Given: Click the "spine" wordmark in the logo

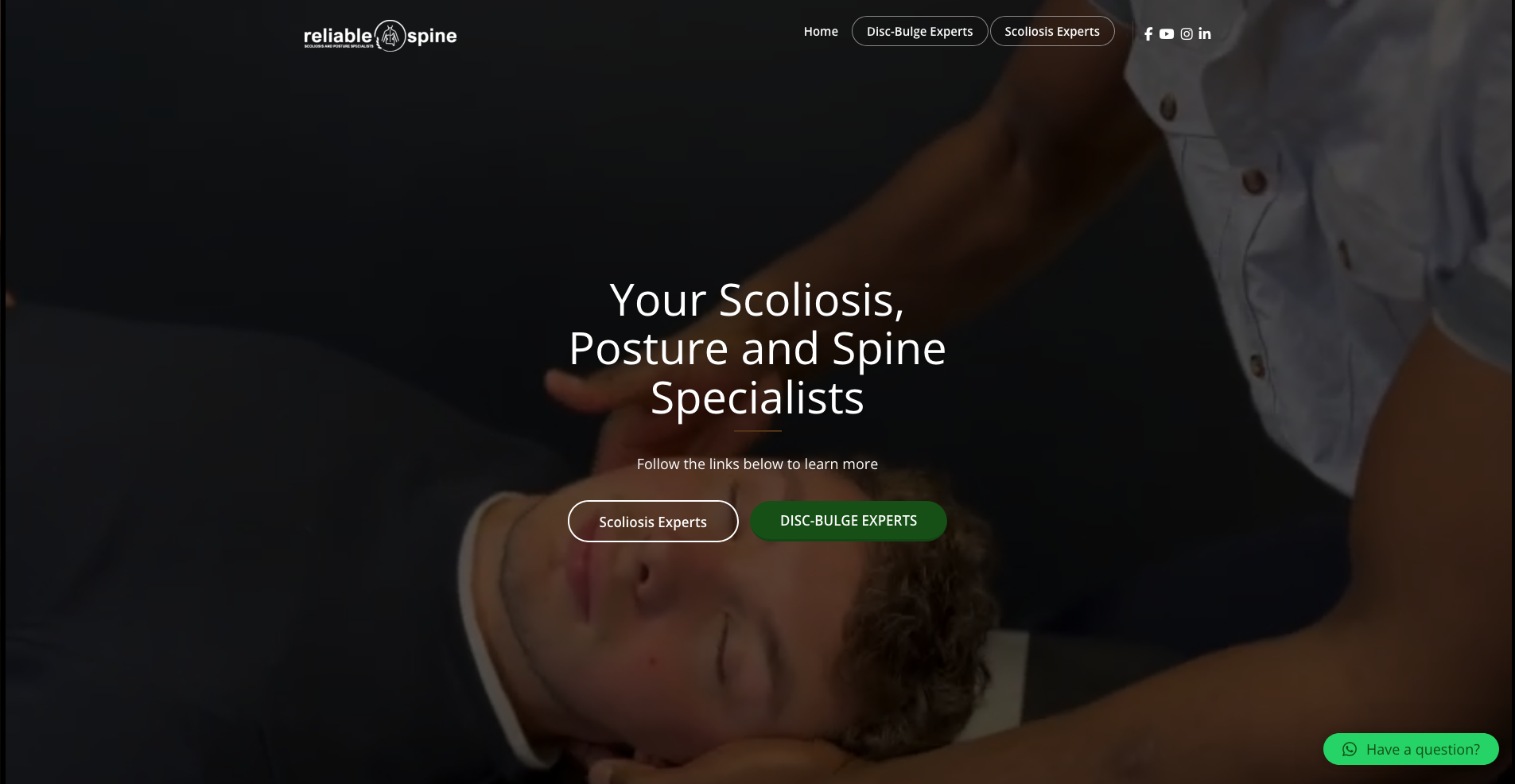Looking at the screenshot, I should tap(432, 36).
